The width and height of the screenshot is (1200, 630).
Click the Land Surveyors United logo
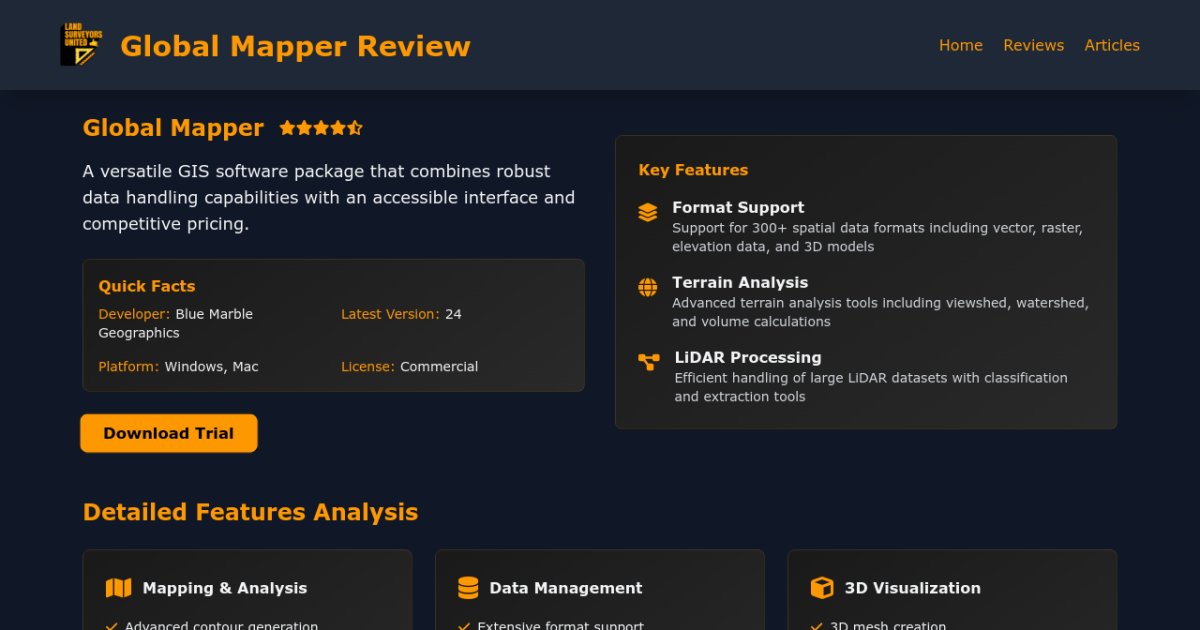(81, 45)
